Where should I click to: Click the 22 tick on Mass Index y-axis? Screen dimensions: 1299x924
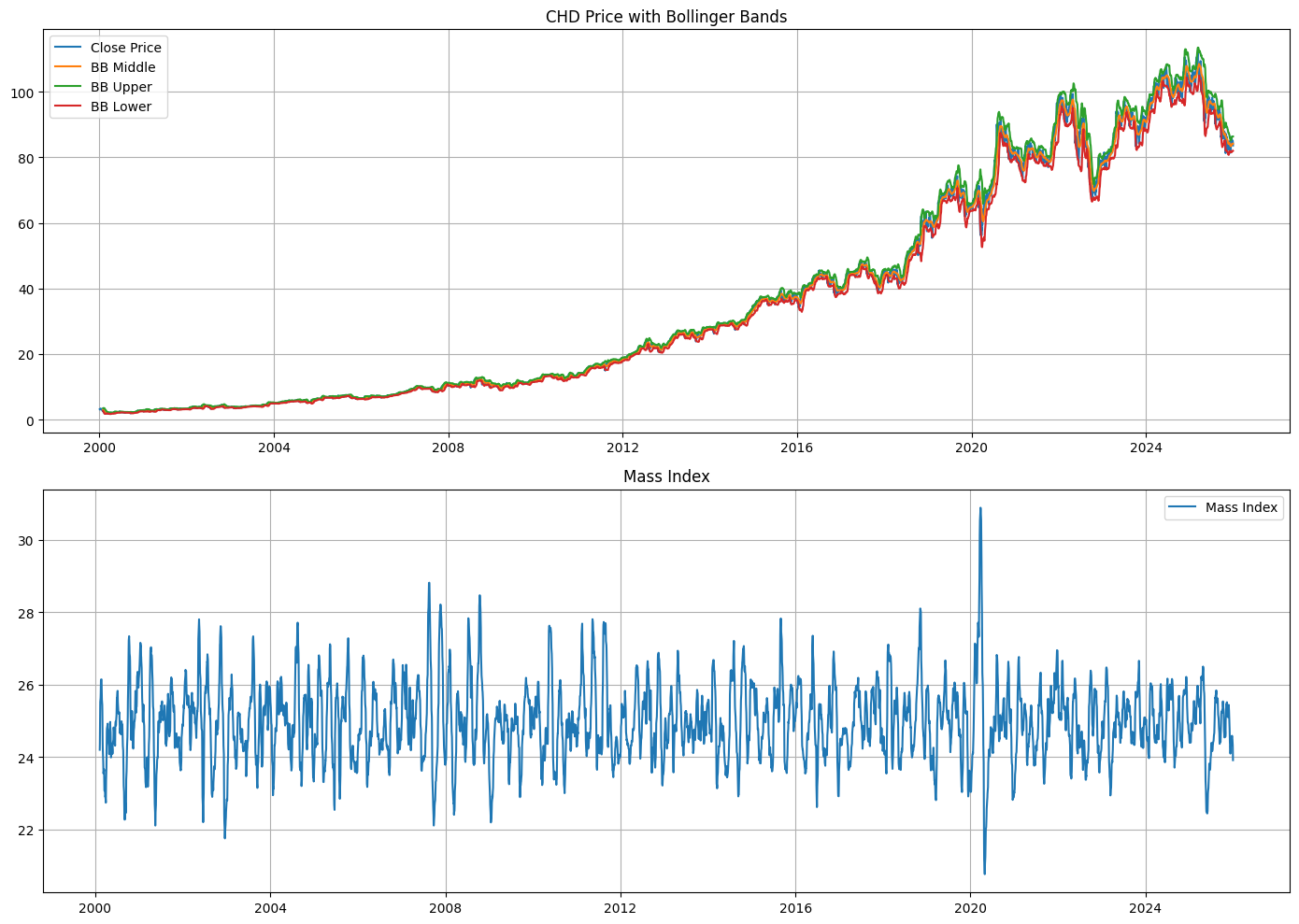pos(27,830)
